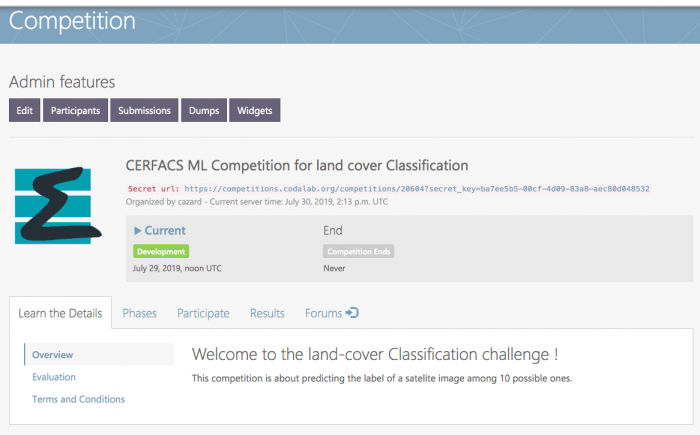The width and height of the screenshot is (700, 435).
Task: Select the green Development phase badge
Action: pyautogui.click(x=161, y=251)
